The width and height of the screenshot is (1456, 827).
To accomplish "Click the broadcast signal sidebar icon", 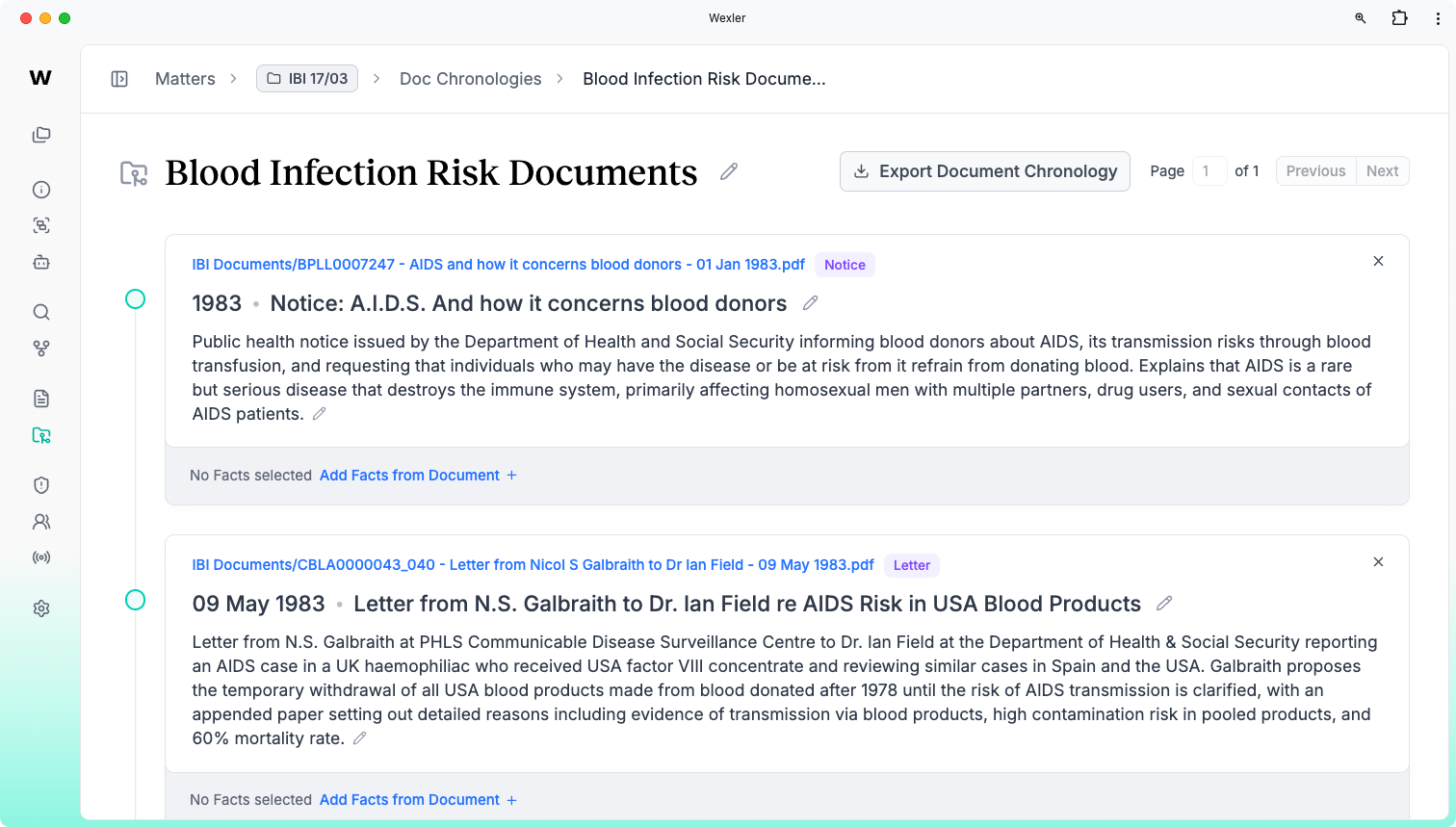I will (41, 557).
